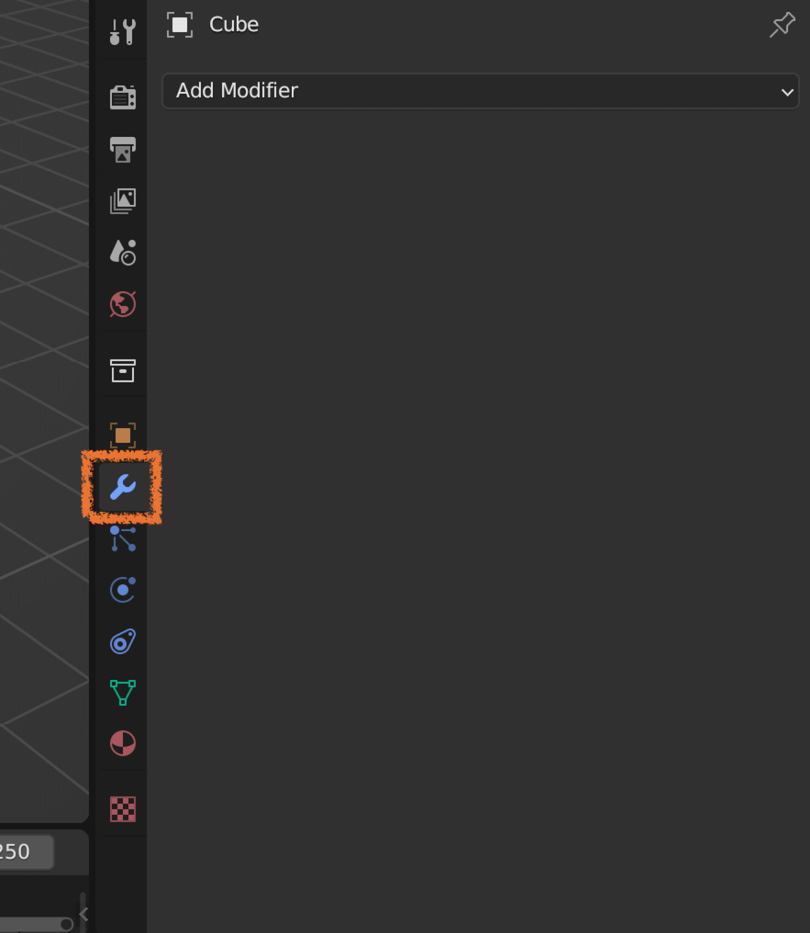Open the Scene properties icon
Image resolution: width=810 pixels, height=933 pixels.
[123, 252]
